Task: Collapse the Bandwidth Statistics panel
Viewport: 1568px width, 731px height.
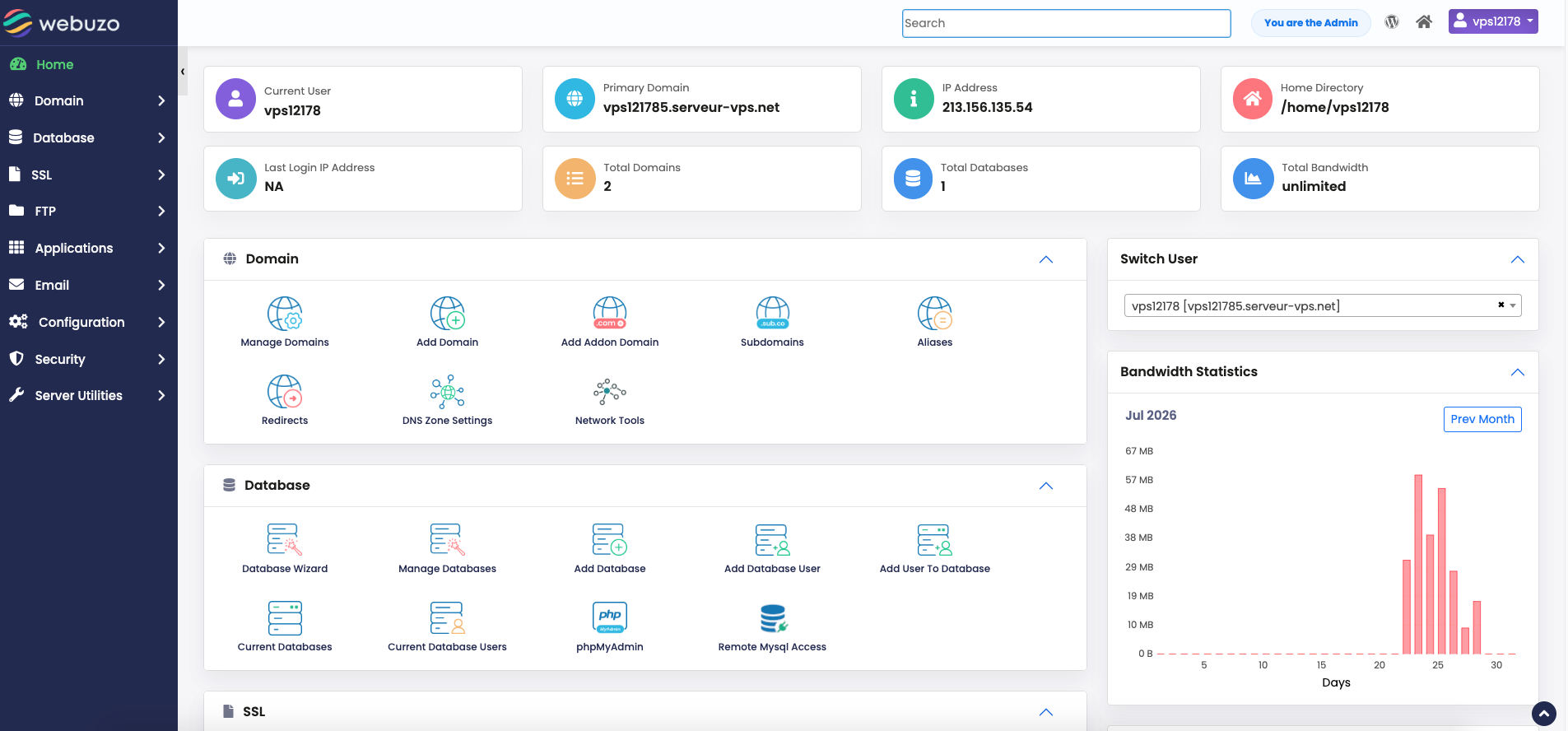Action: tap(1518, 372)
